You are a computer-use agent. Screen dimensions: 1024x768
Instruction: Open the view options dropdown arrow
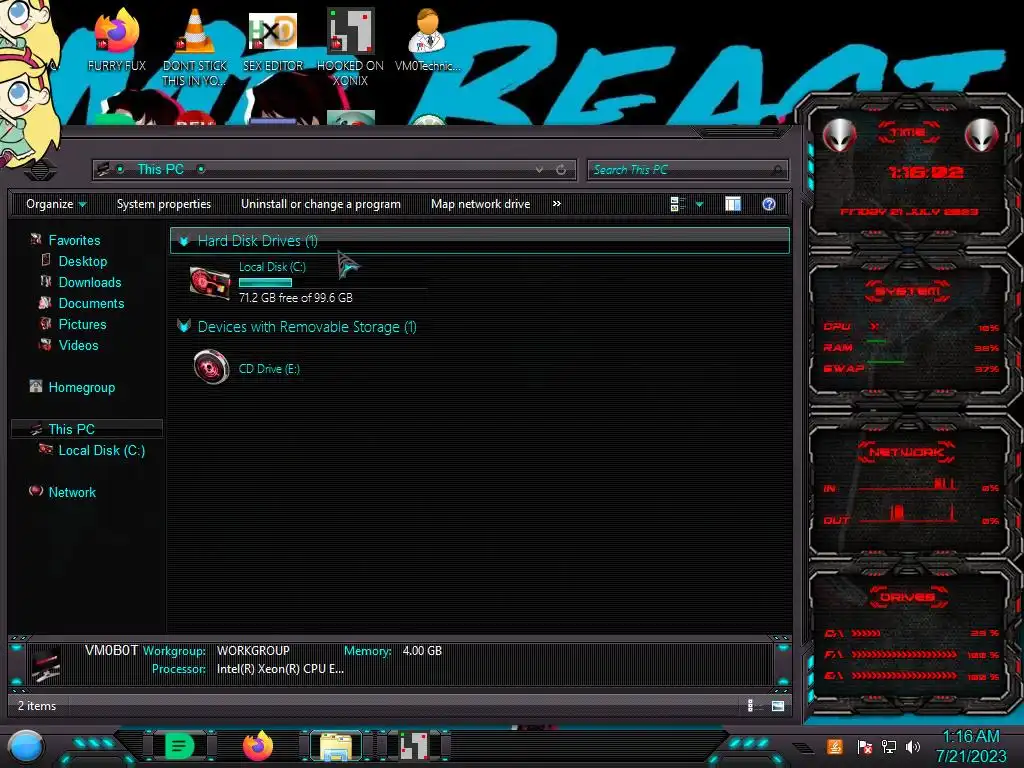coord(699,204)
